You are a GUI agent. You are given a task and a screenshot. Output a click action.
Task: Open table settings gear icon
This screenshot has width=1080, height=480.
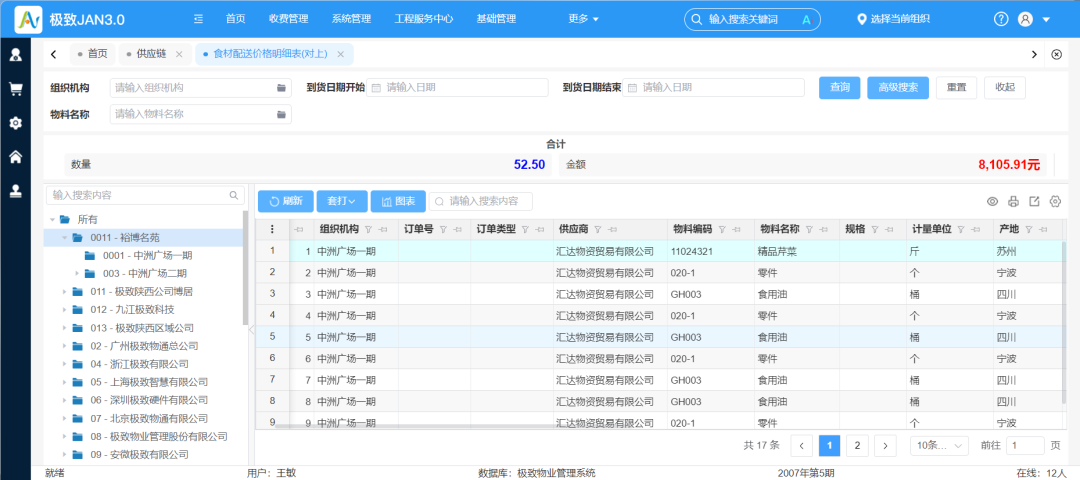[x=1055, y=202]
